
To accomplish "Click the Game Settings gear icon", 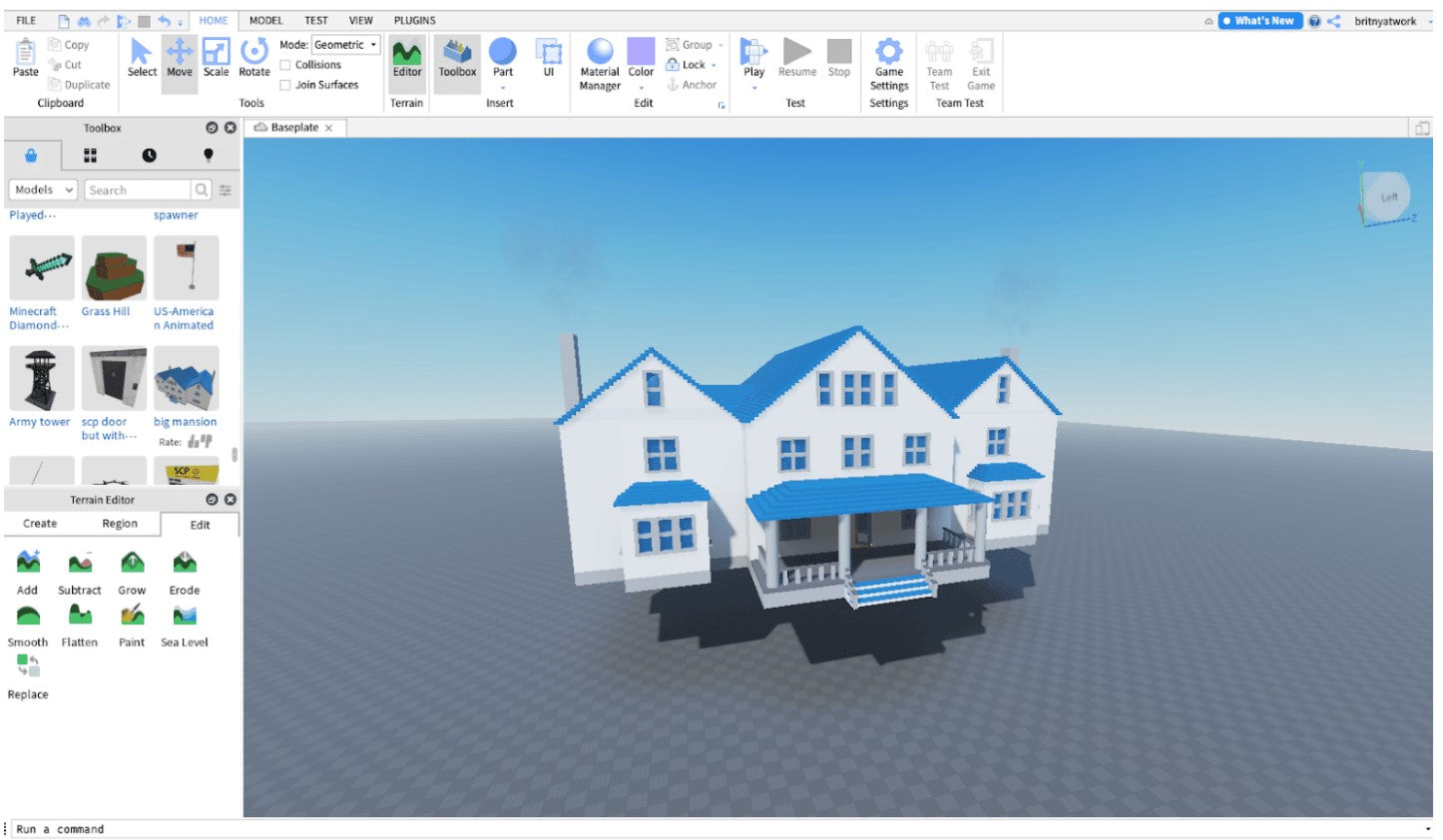I will click(888, 51).
